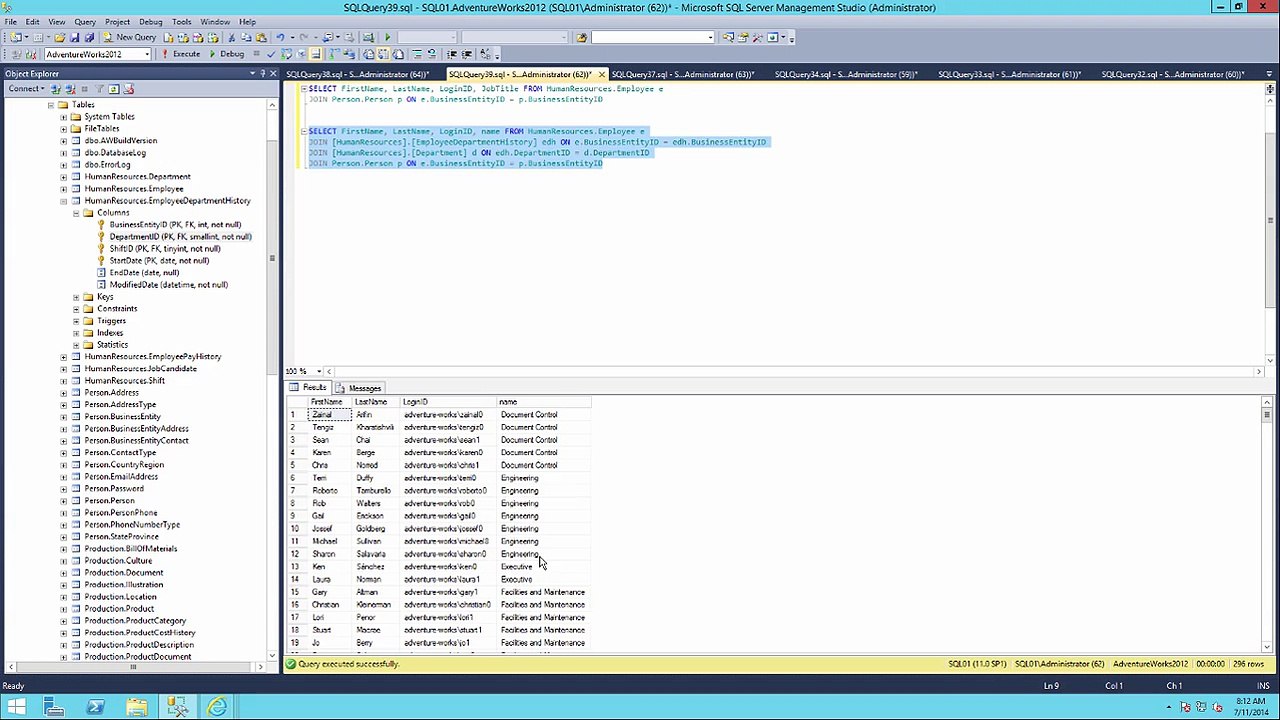Display Estimated Execution Plan icon
1280x720 pixels.
pyautogui.click(x=286, y=54)
